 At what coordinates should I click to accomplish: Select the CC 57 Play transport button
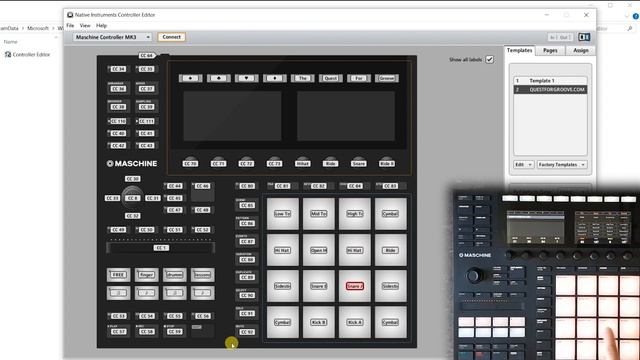118,331
